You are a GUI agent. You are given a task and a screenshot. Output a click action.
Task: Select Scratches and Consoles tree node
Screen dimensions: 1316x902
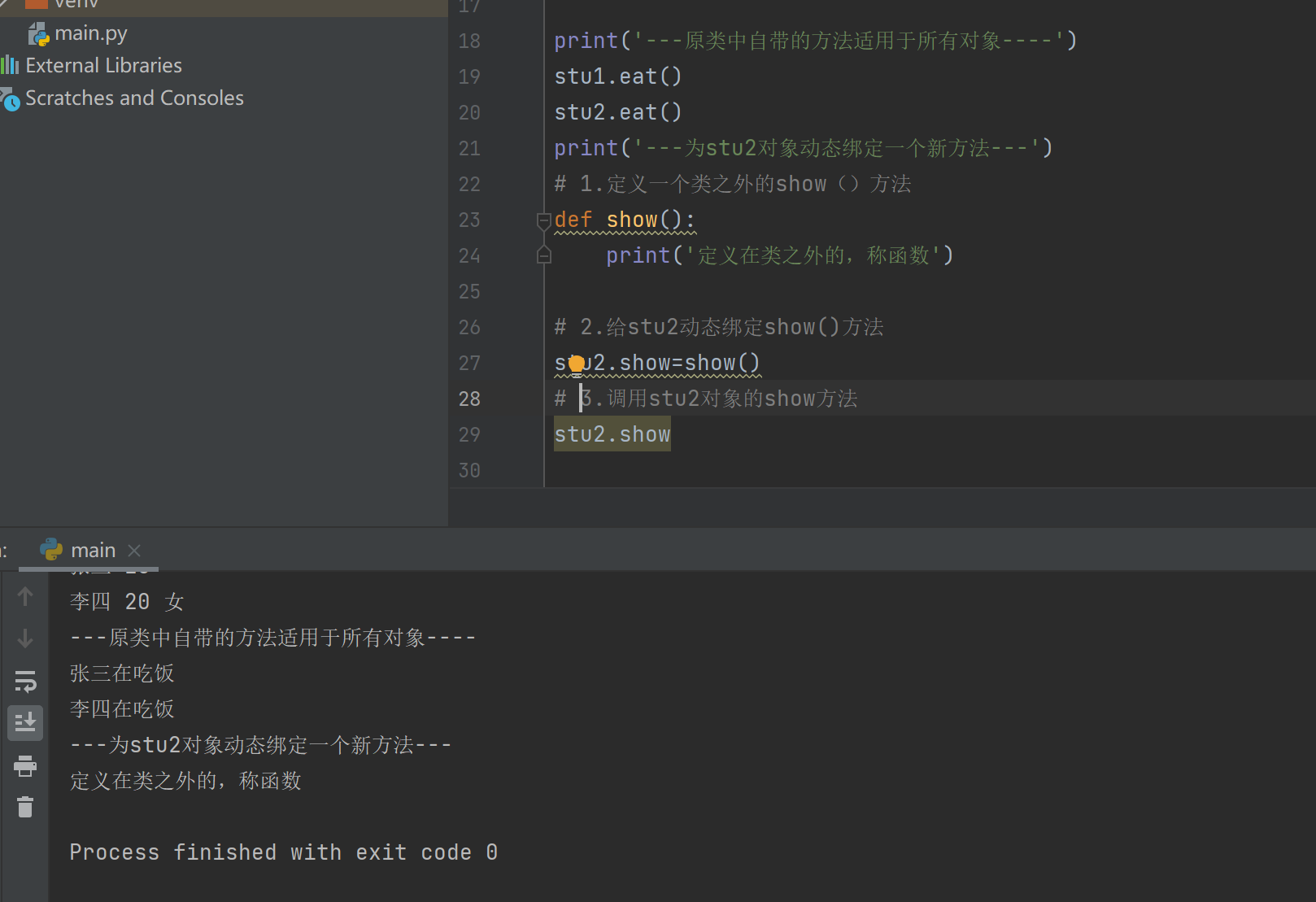point(134,98)
